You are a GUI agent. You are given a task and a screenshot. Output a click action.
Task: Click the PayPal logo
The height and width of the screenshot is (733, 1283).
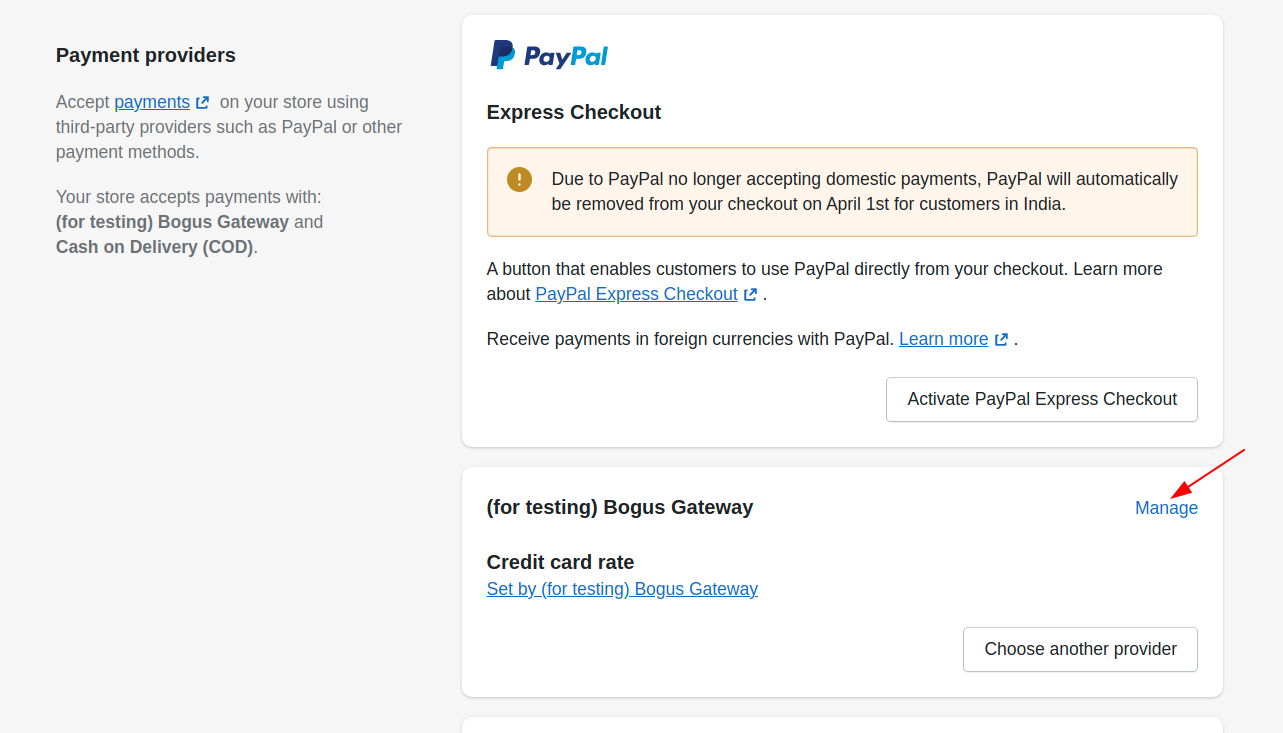(x=549, y=55)
